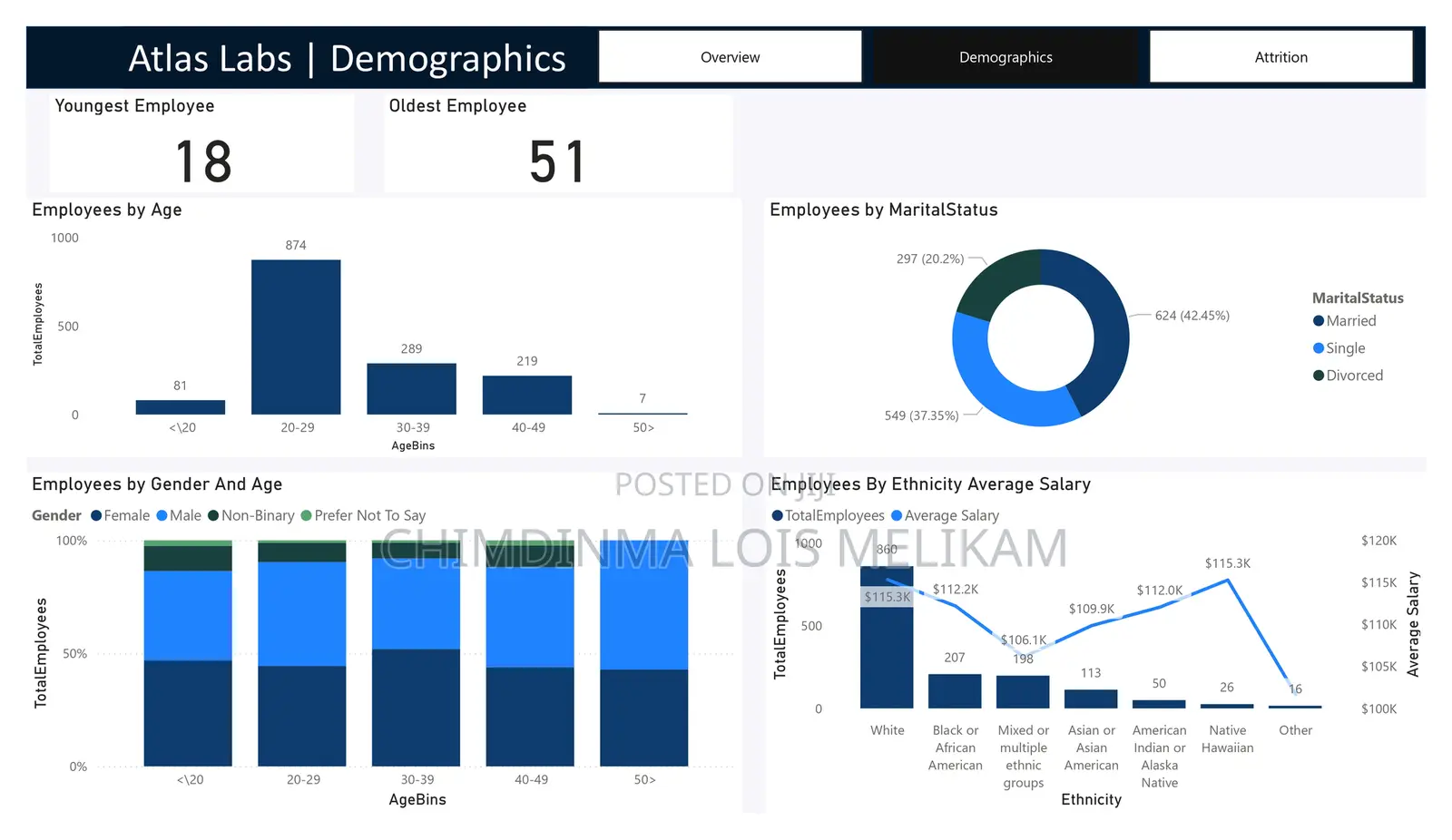Screen dimensions: 1452x840
Task: Filter by Prefer Not To Say legend
Action: pyautogui.click(x=363, y=515)
